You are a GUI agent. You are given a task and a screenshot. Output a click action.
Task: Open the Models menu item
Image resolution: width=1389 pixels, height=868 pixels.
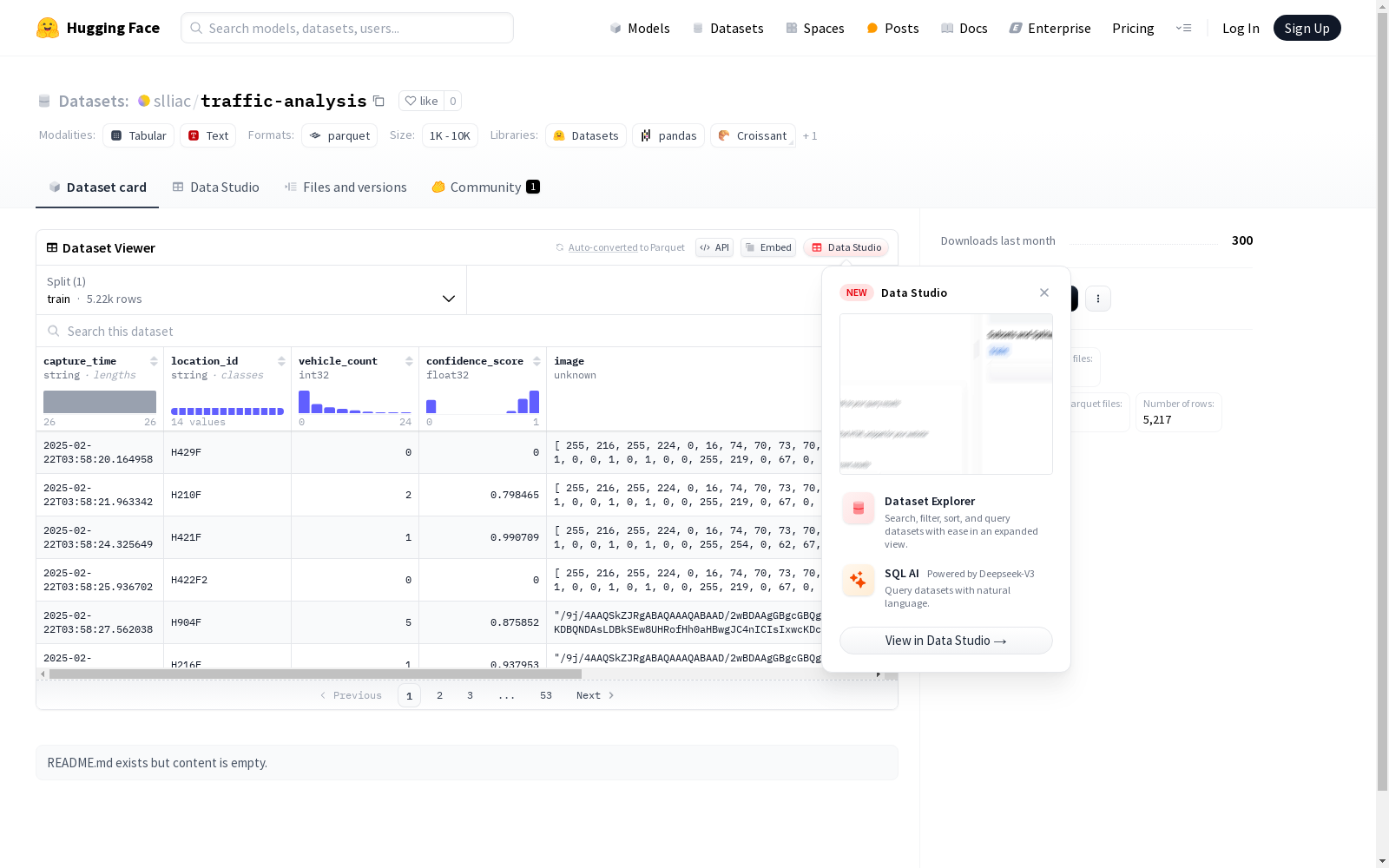pyautogui.click(x=640, y=28)
